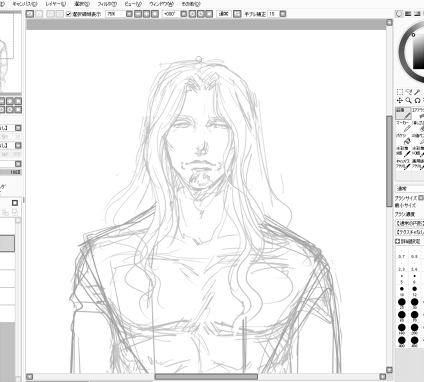This screenshot has width=424, height=382.
Task: Pick the 10 brush size preset
Action: pyautogui.click(x=401, y=291)
